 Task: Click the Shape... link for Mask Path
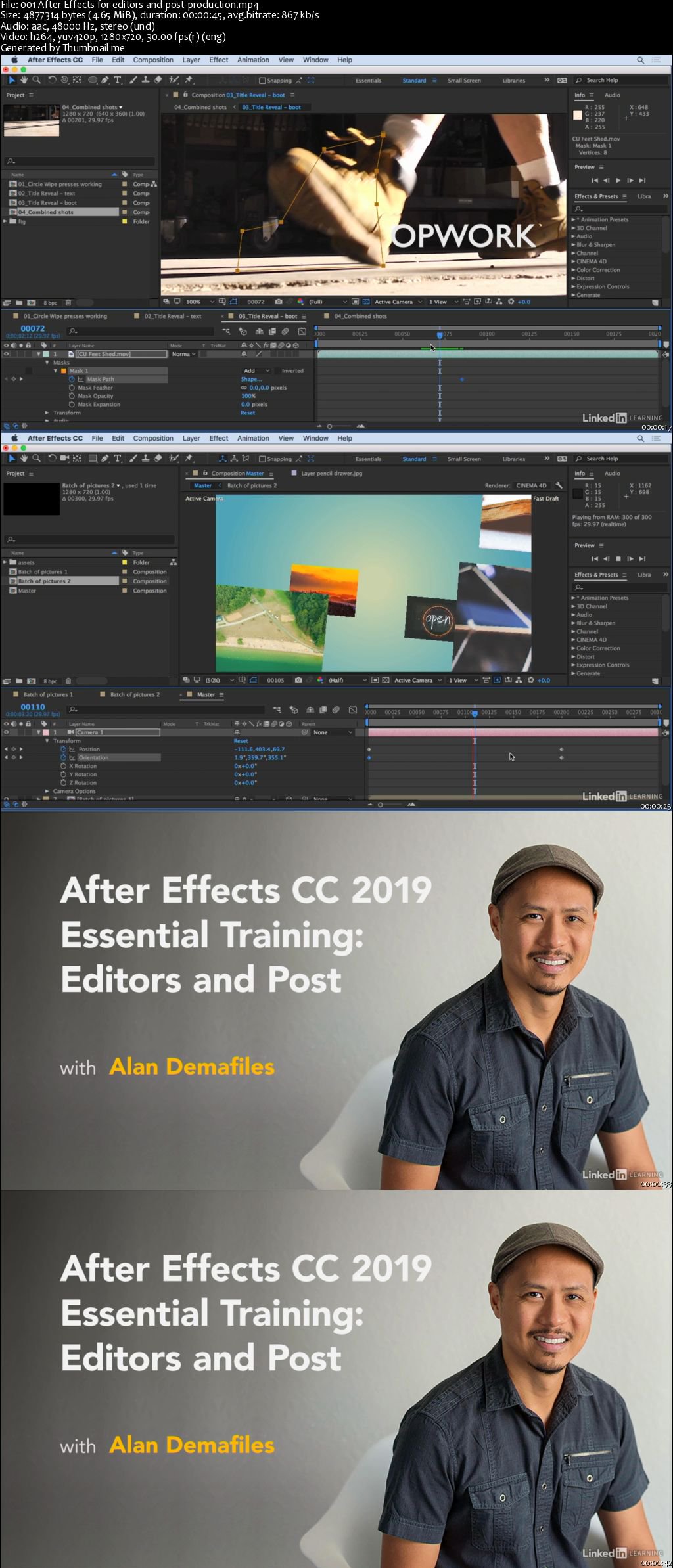[251, 379]
